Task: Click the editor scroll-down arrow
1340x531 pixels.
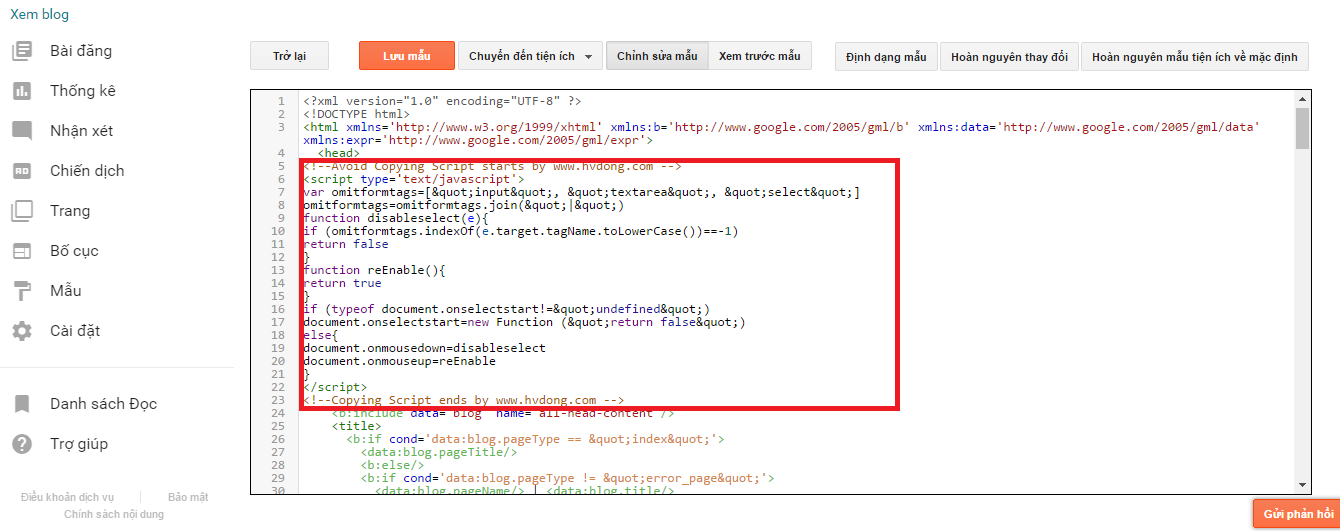Action: pyautogui.click(x=1302, y=485)
